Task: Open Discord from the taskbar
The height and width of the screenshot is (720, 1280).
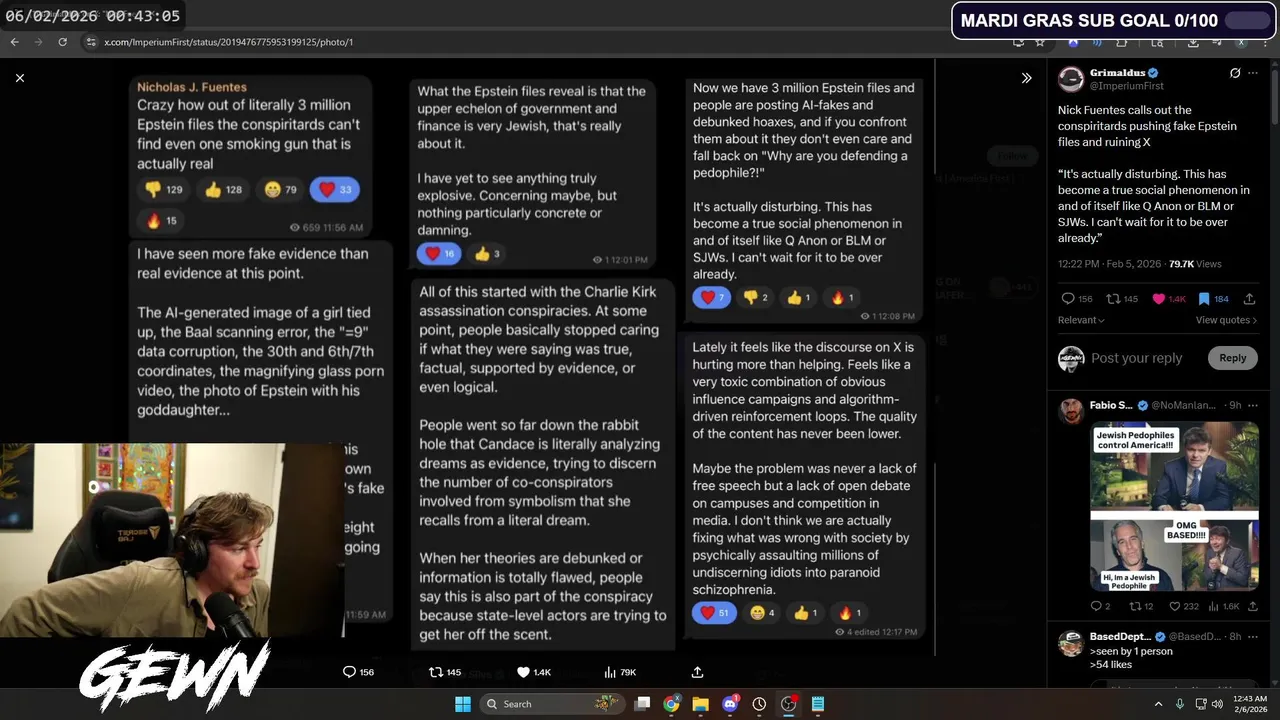Action: click(730, 704)
